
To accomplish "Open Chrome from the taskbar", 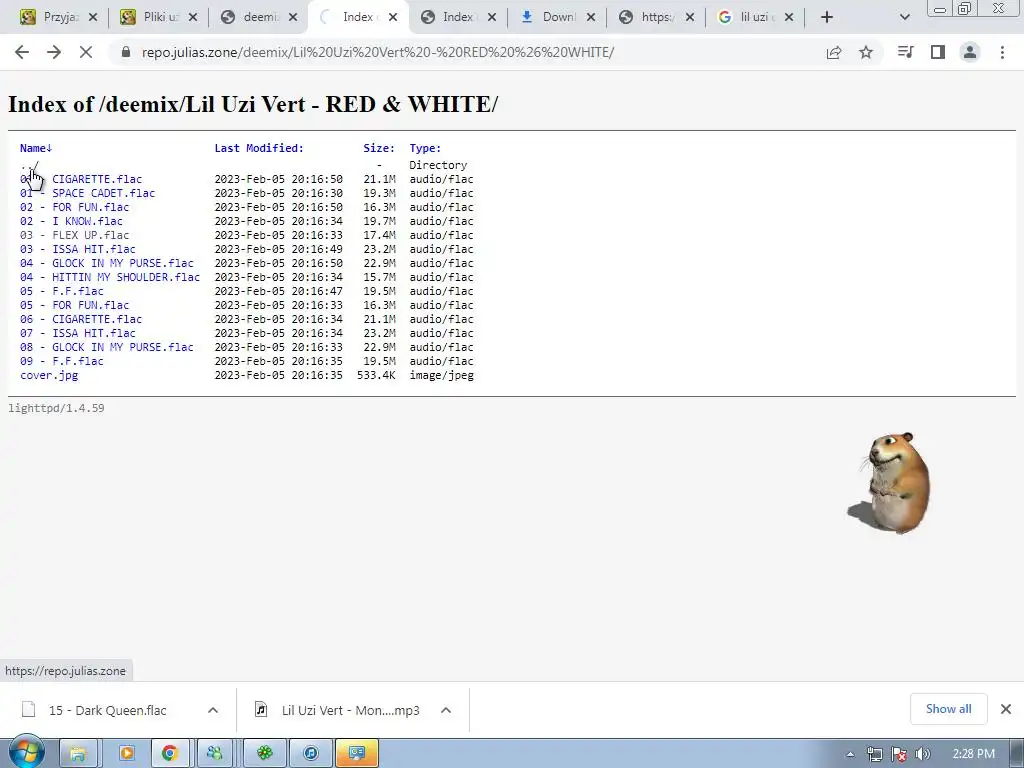I will coord(170,754).
